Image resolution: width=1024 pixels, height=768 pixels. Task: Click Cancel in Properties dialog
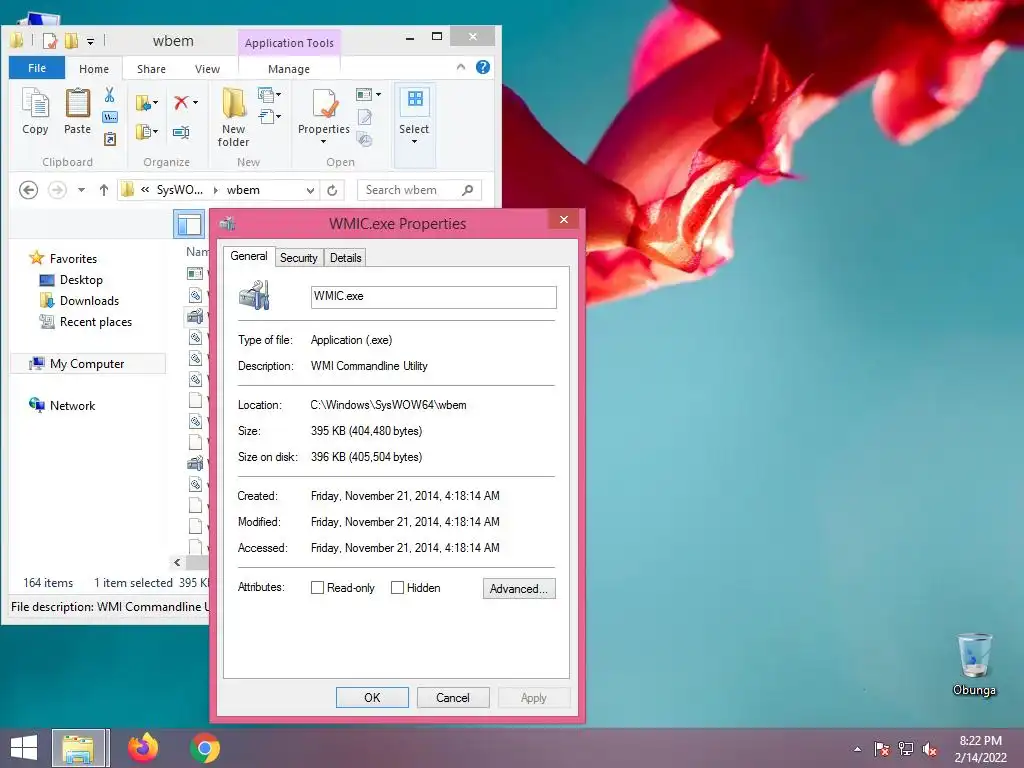[453, 697]
